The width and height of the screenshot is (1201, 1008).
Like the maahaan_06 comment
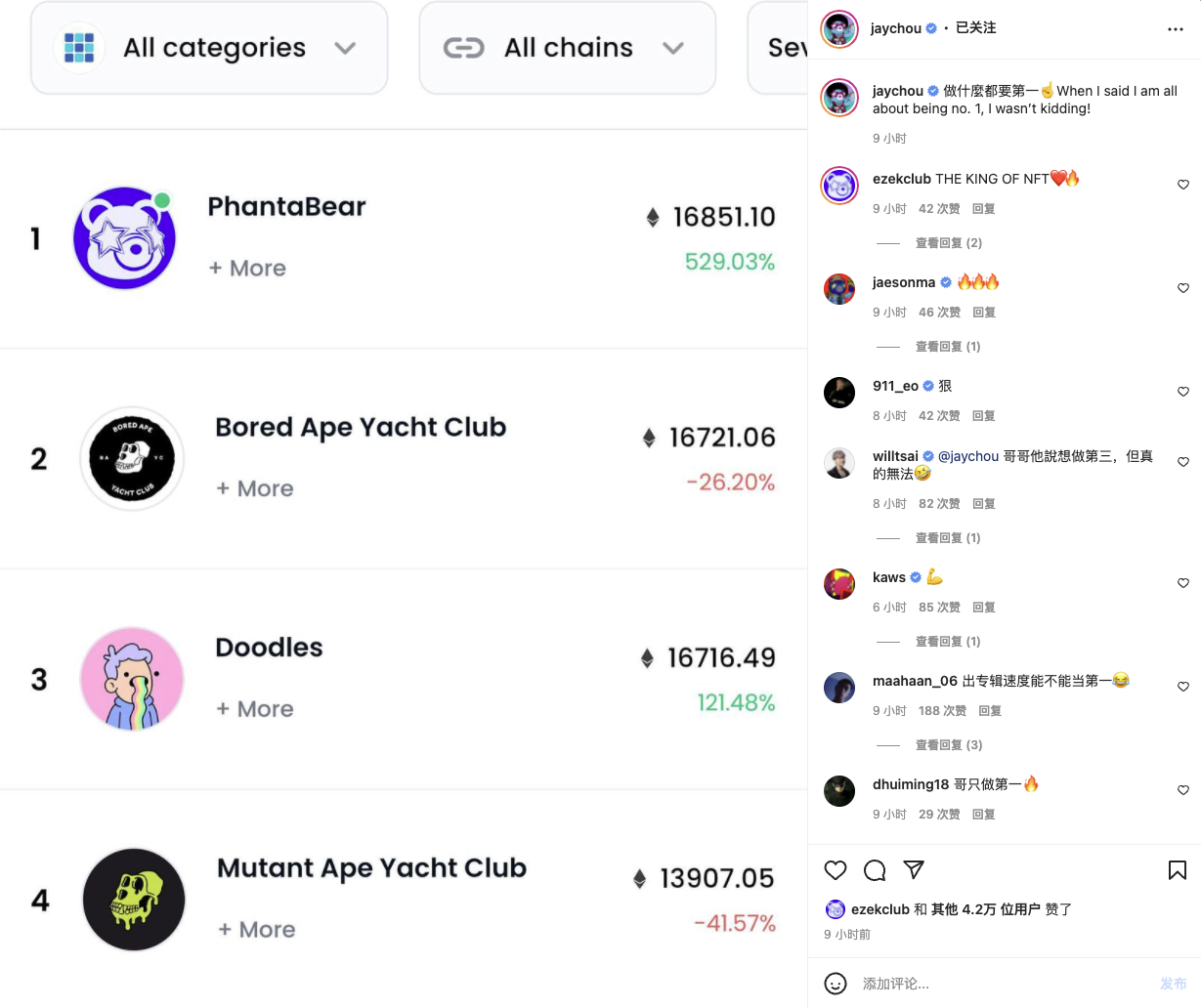pyautogui.click(x=1183, y=687)
